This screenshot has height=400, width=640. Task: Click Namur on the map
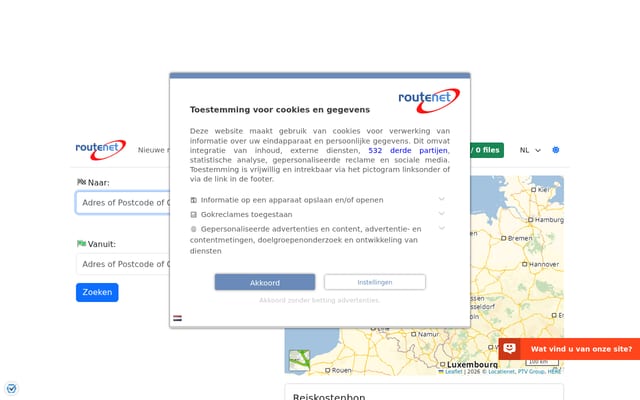click(x=425, y=334)
